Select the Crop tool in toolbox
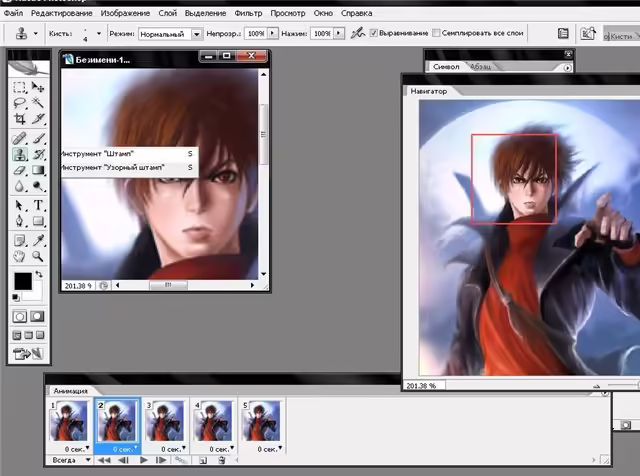Image resolution: width=640 pixels, height=476 pixels. 19,119
